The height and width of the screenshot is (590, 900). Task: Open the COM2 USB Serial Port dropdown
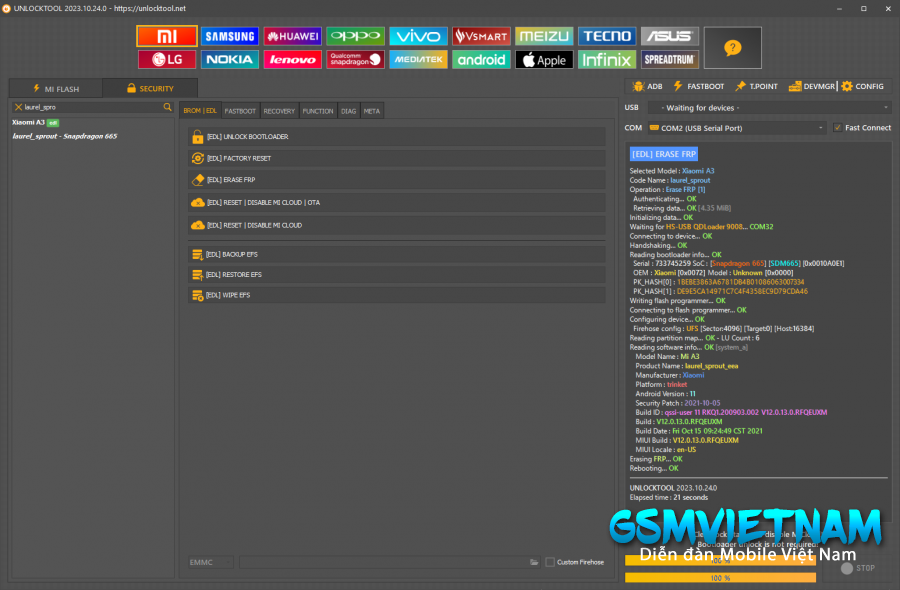pyautogui.click(x=736, y=128)
